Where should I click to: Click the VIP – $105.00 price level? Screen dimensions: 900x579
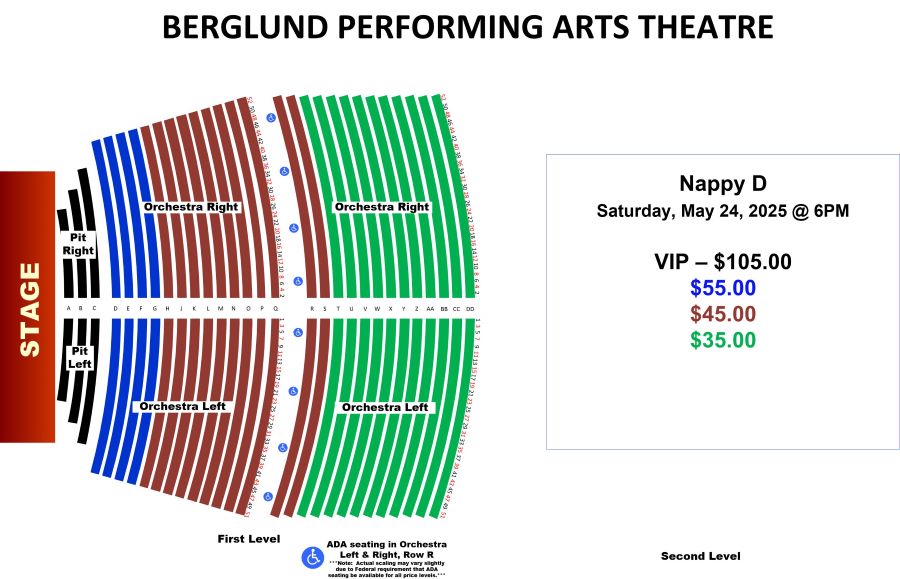coord(722,262)
